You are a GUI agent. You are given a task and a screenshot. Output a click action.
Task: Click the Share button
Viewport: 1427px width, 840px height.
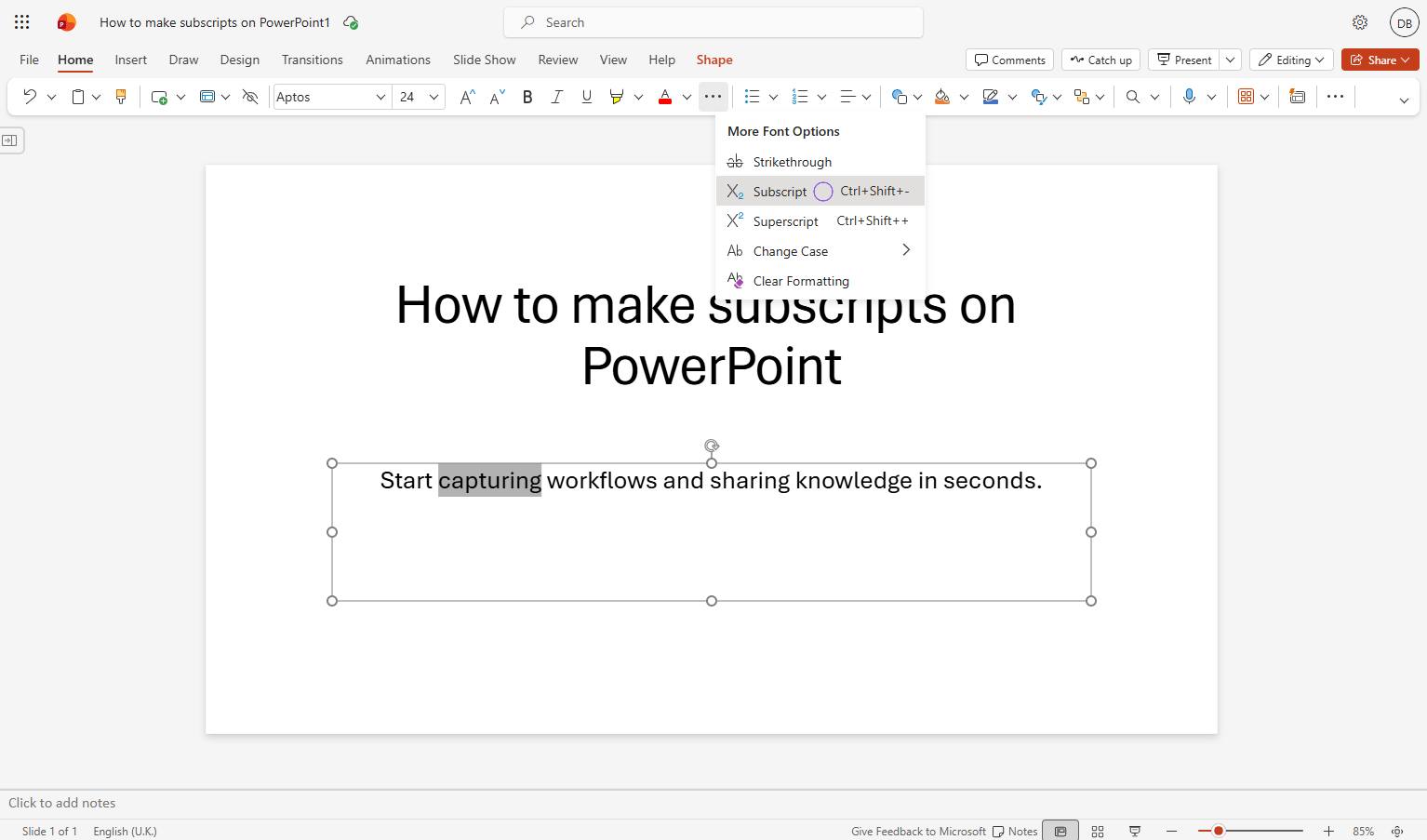pos(1380,60)
